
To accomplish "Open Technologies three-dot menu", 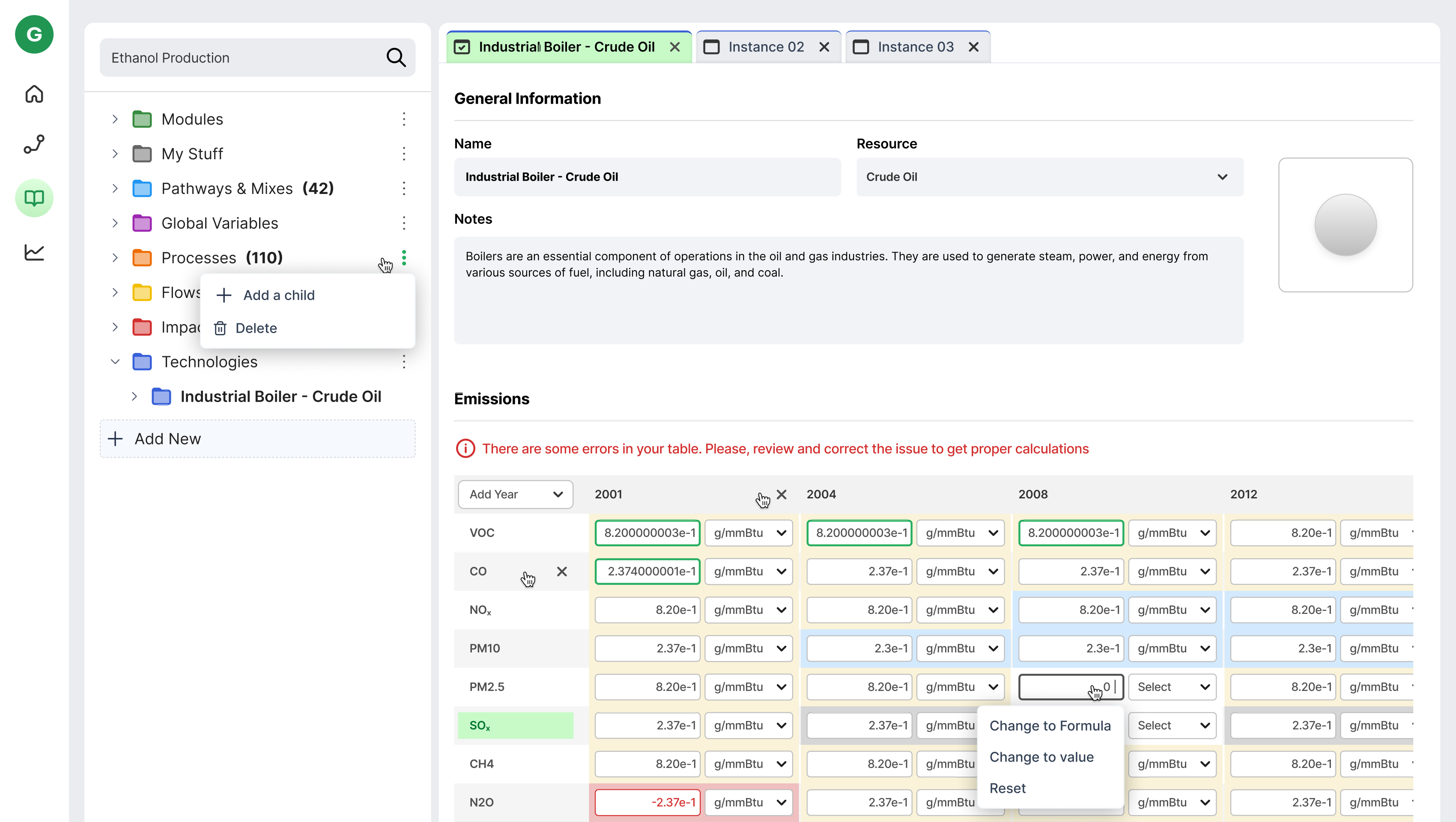I will point(404,362).
